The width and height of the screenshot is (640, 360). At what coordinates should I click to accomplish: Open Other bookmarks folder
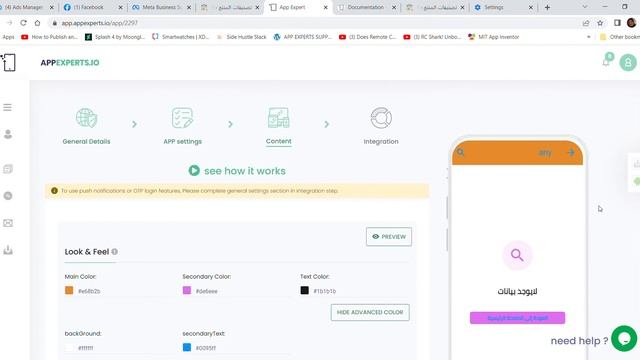pos(620,37)
